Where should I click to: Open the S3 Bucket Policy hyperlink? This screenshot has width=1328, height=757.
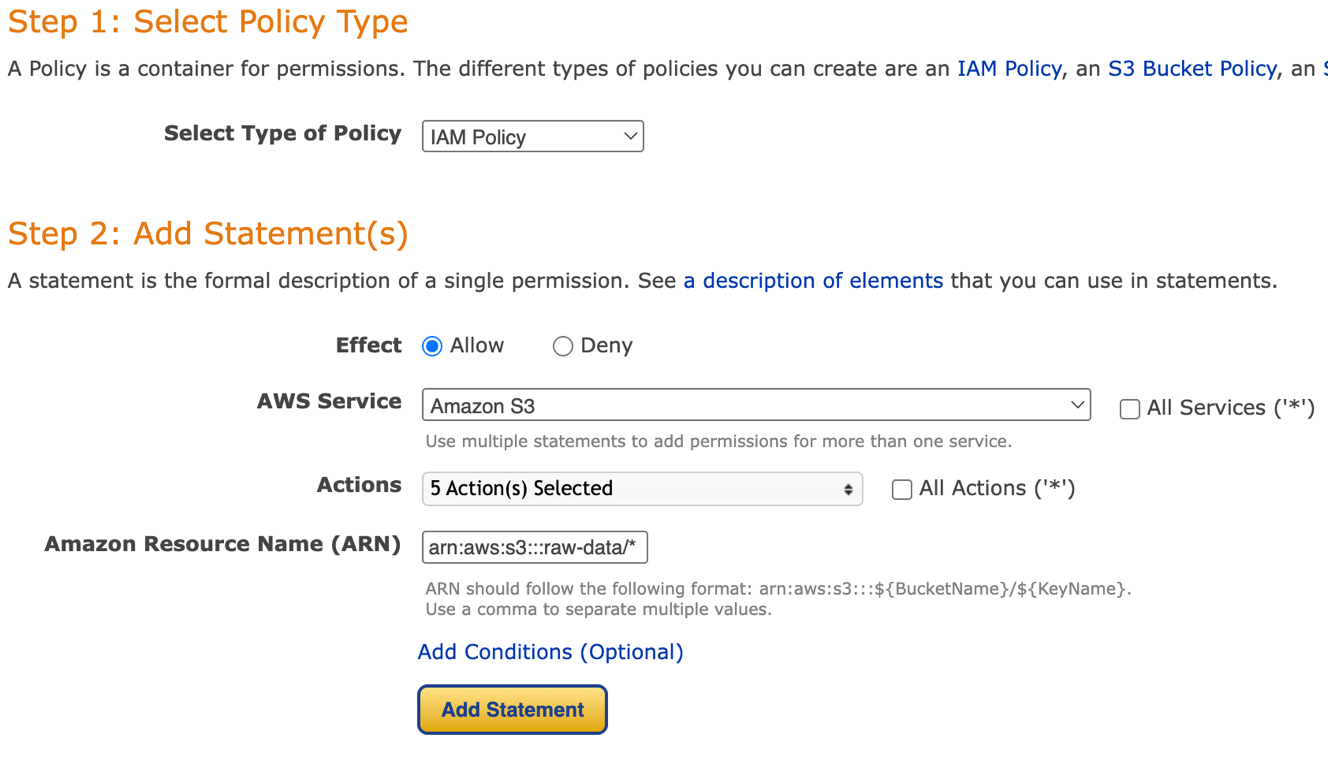tap(1192, 69)
